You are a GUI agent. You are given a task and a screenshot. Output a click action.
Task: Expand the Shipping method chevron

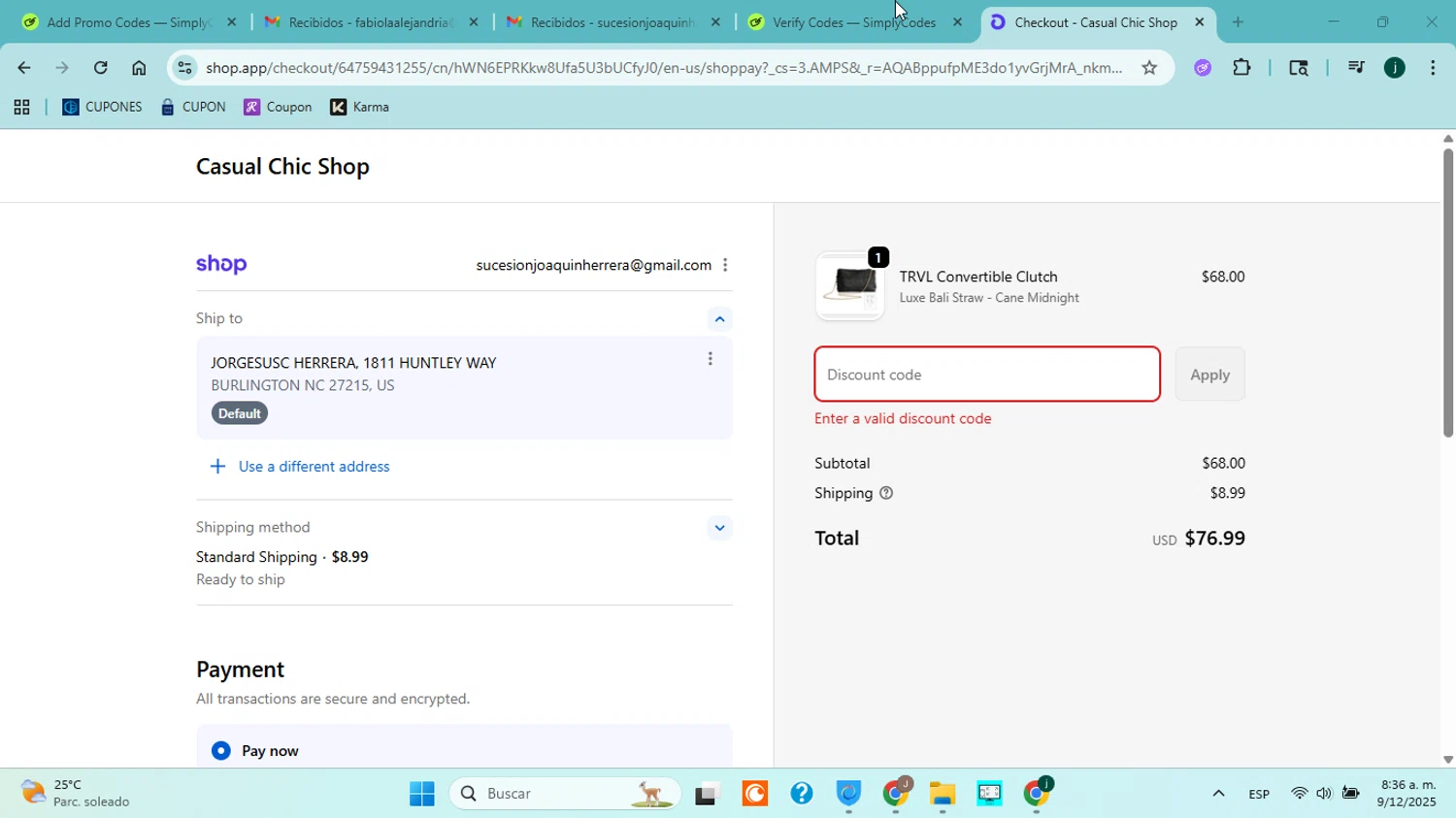[719, 528]
